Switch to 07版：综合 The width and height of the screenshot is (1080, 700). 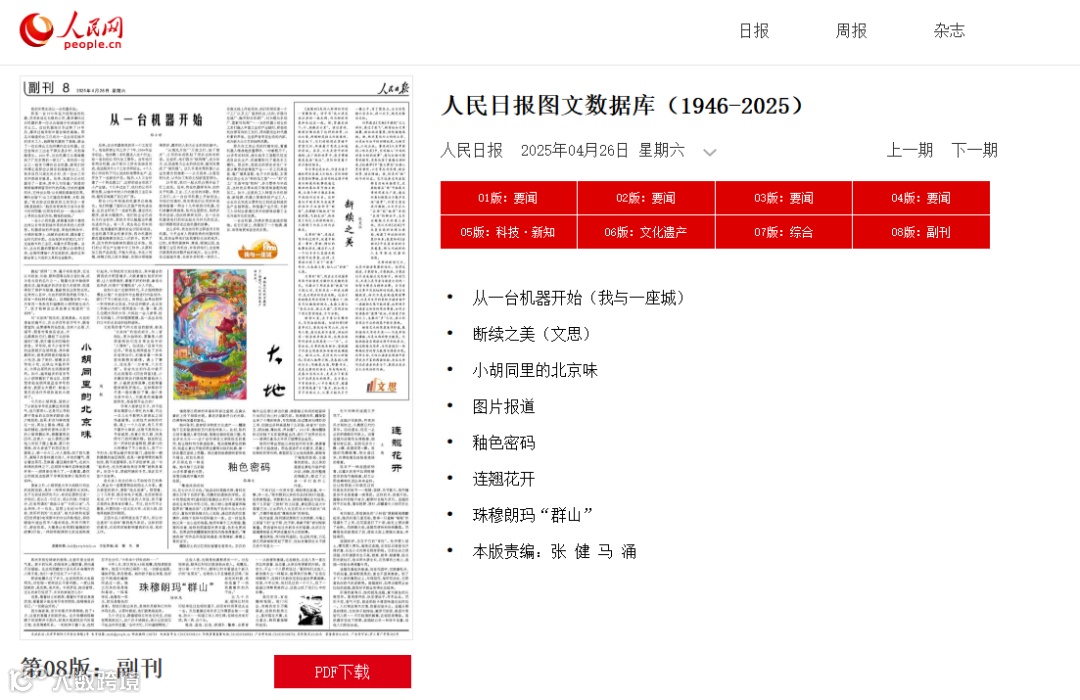point(783,231)
